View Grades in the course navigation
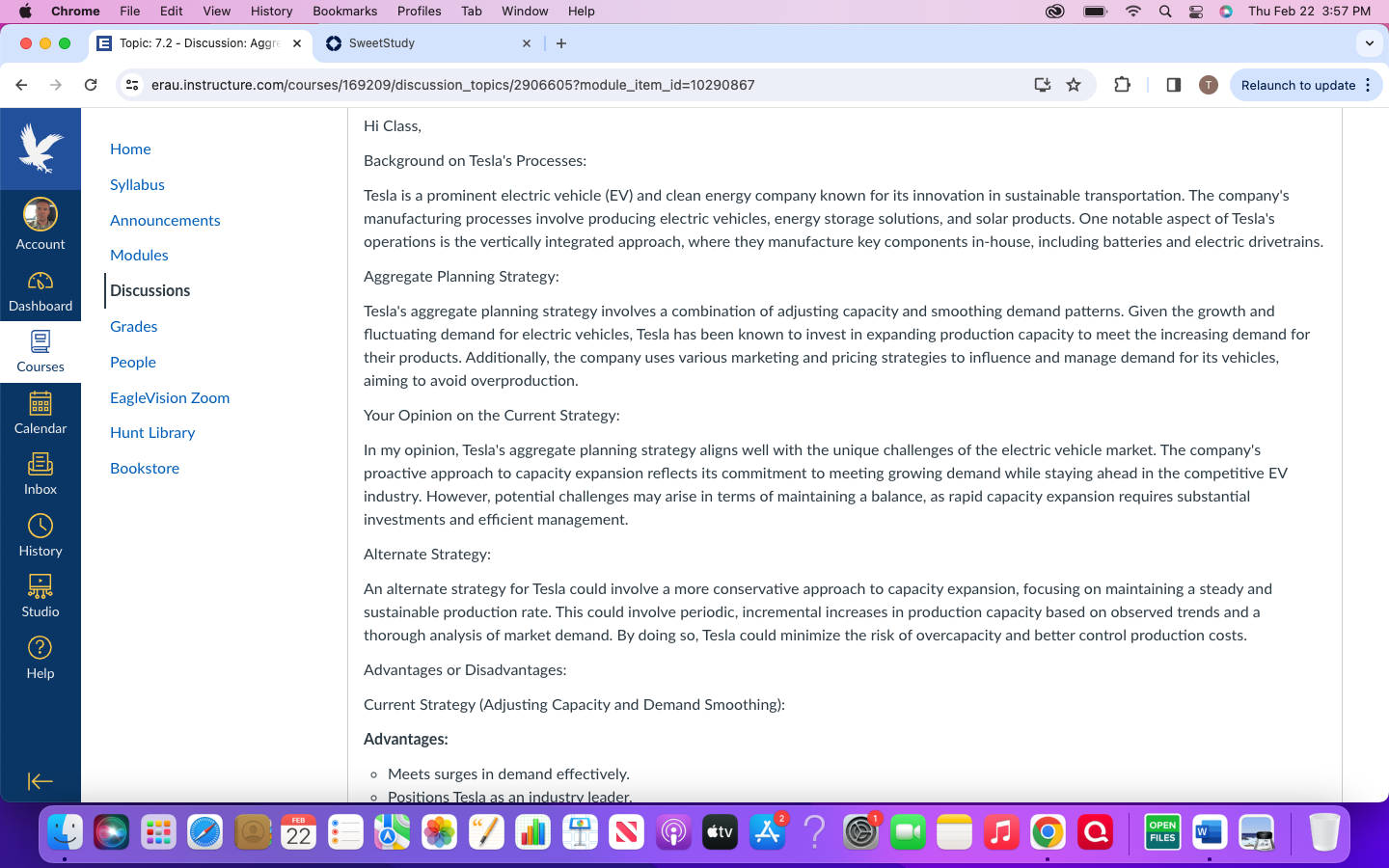This screenshot has height=868, width=1389. click(133, 326)
